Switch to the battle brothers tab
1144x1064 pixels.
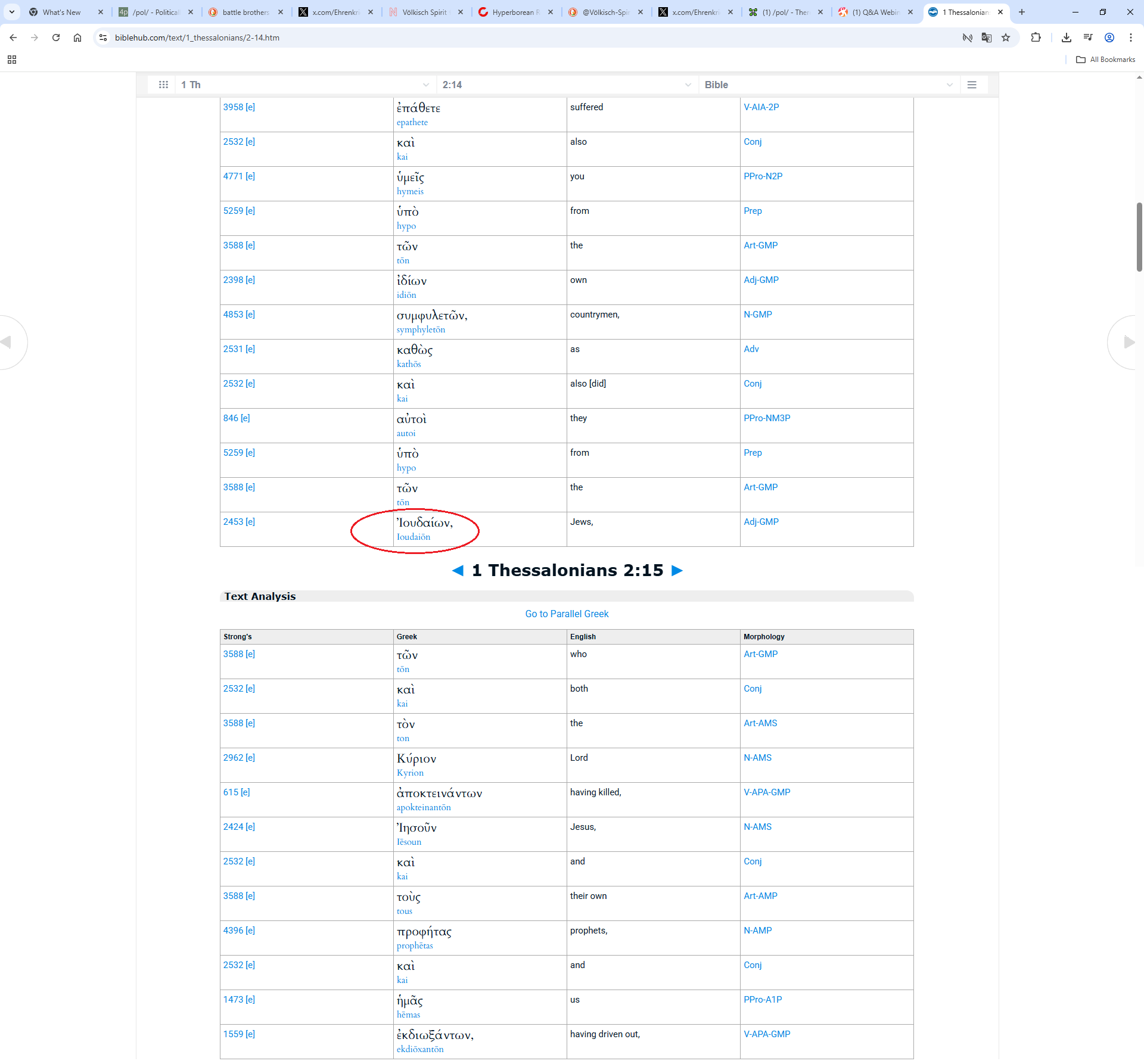[245, 12]
